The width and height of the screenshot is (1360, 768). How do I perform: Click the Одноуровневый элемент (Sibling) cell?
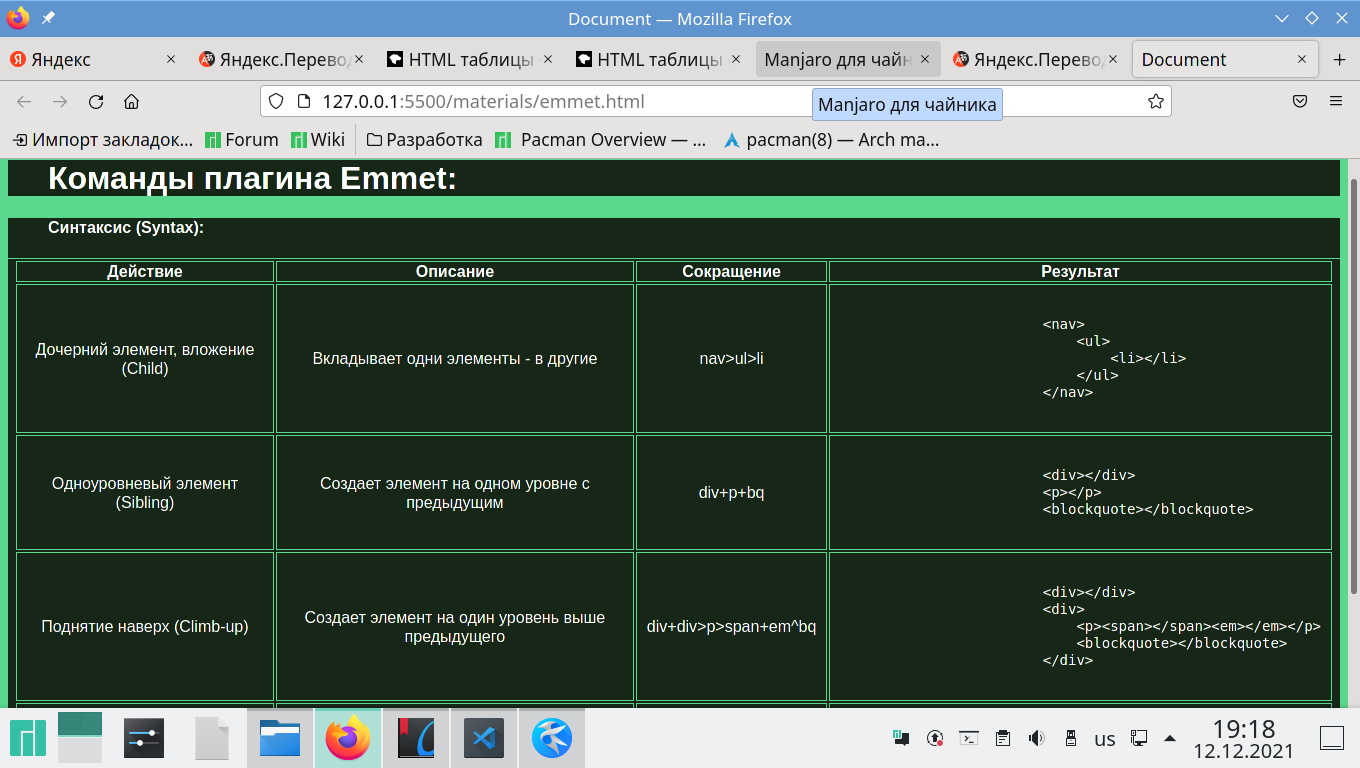point(145,492)
